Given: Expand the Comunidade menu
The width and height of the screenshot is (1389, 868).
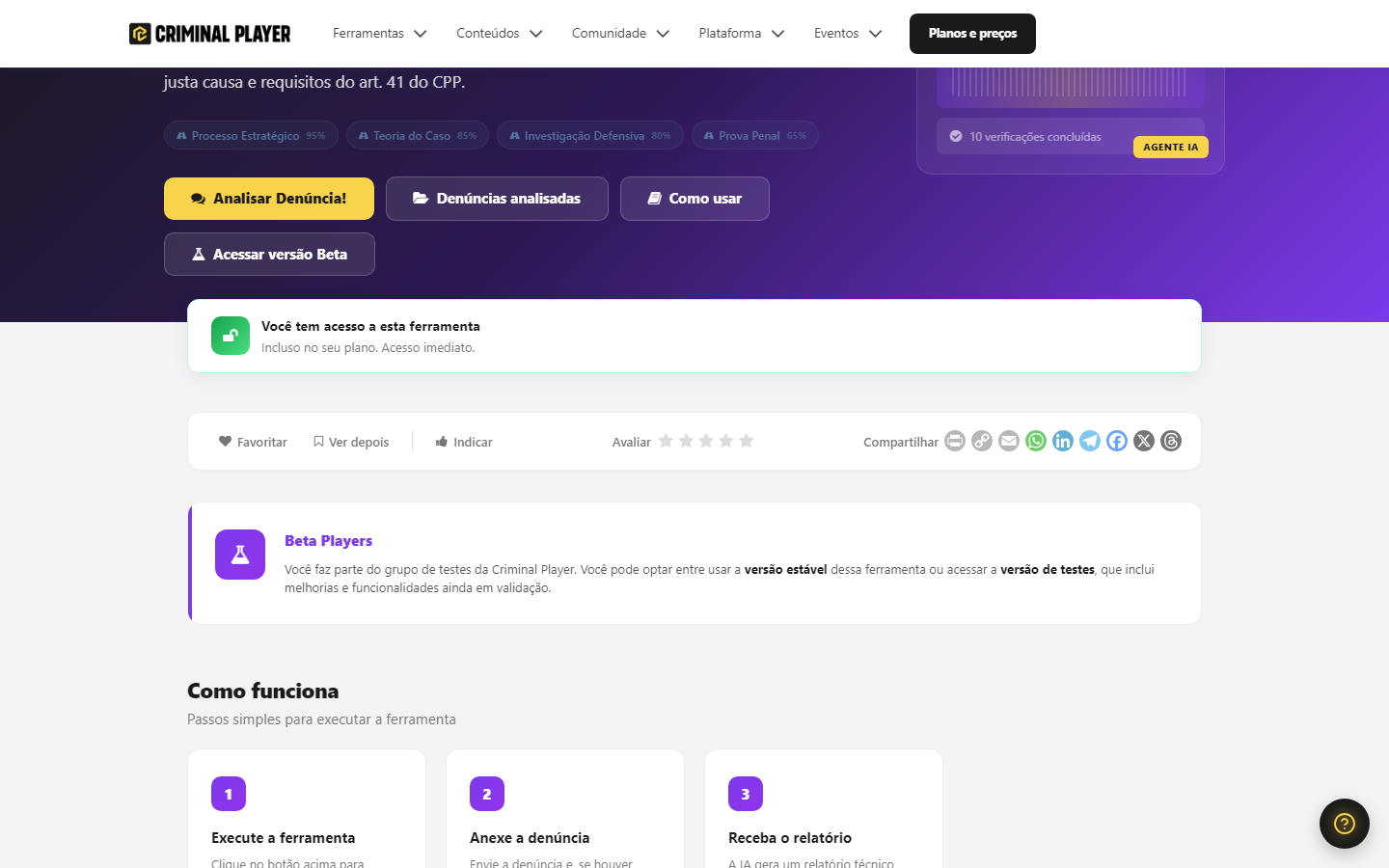Looking at the screenshot, I should (620, 34).
